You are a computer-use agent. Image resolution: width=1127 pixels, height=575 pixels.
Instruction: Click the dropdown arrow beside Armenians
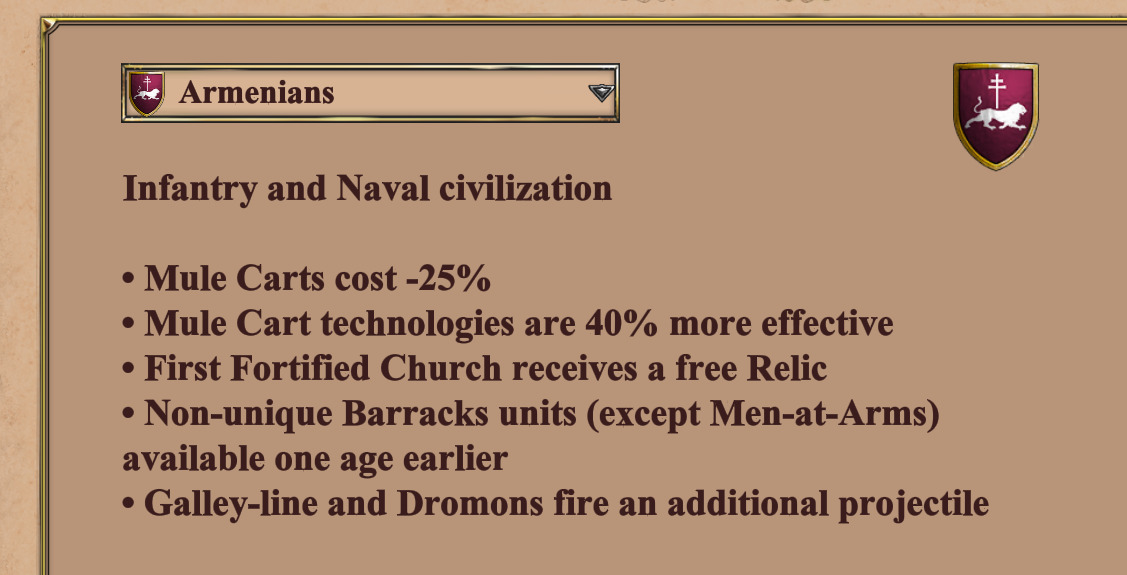click(x=600, y=93)
